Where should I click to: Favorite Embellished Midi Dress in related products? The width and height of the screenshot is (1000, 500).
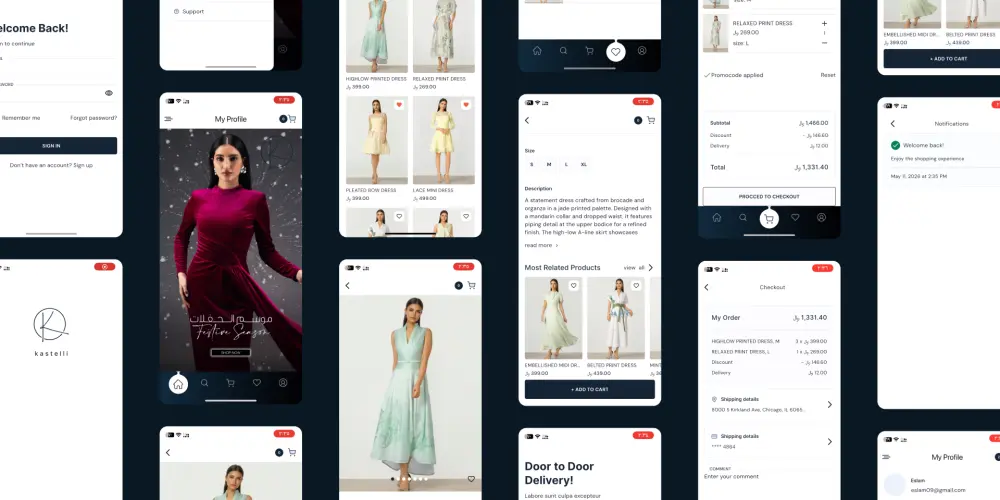[573, 286]
